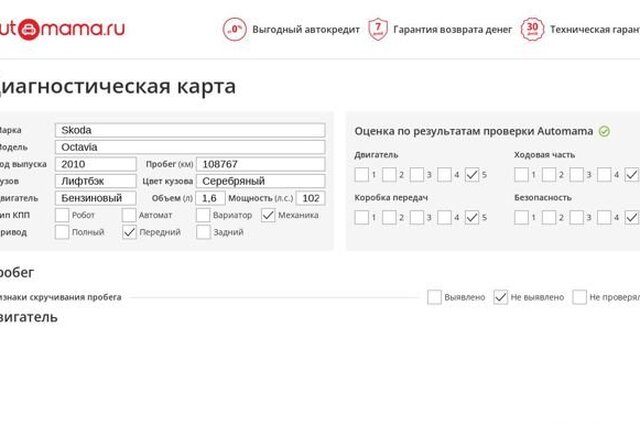Click the Коробка передач rating label
The height and width of the screenshot is (426, 640).
click(391, 197)
